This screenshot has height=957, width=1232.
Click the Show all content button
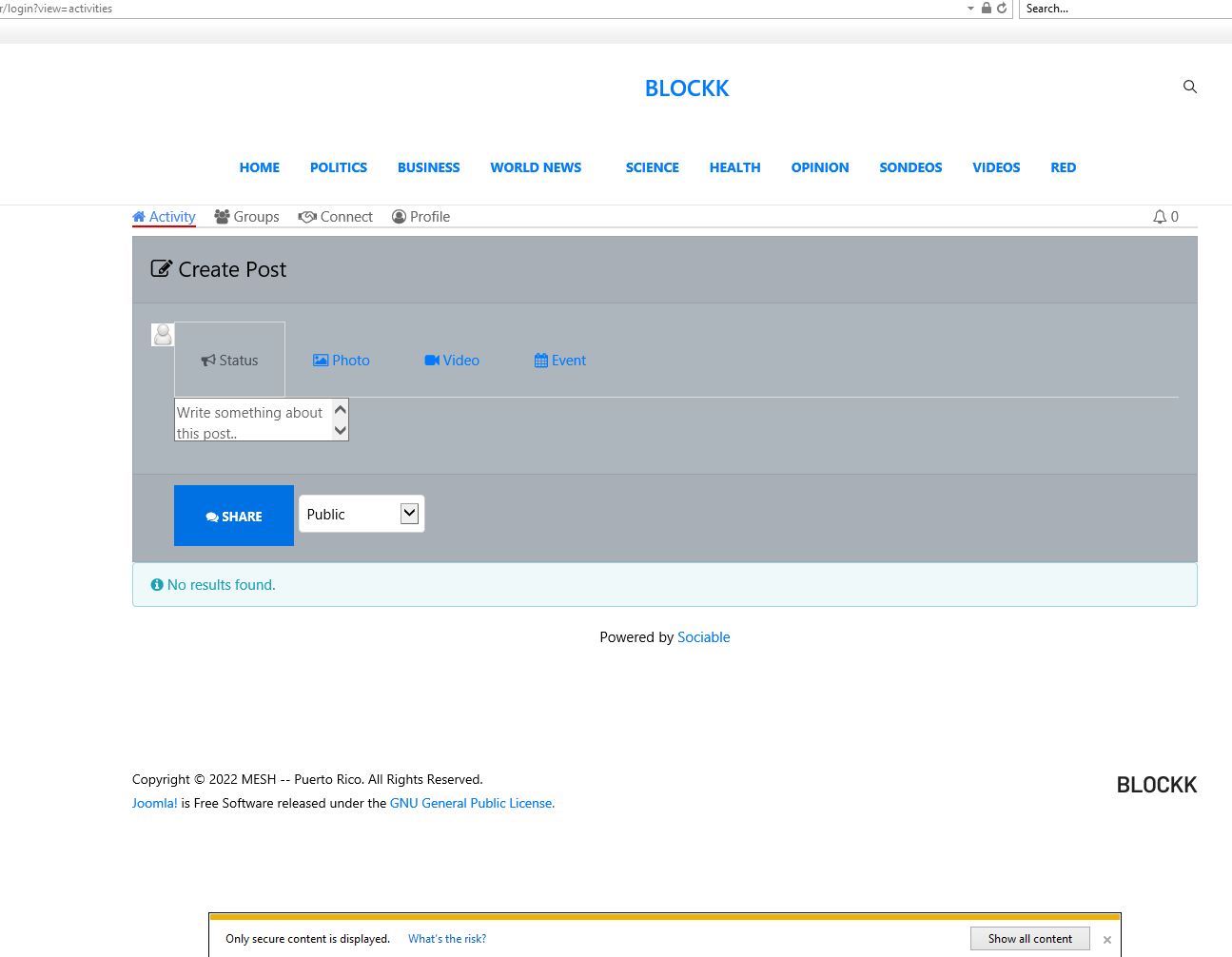tap(1029, 939)
